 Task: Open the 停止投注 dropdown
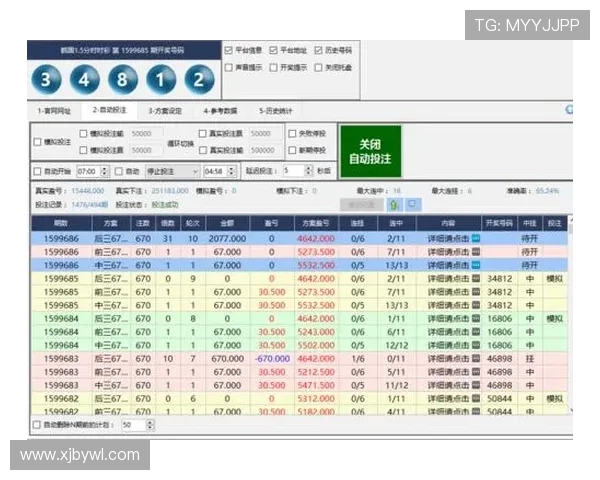[172, 171]
